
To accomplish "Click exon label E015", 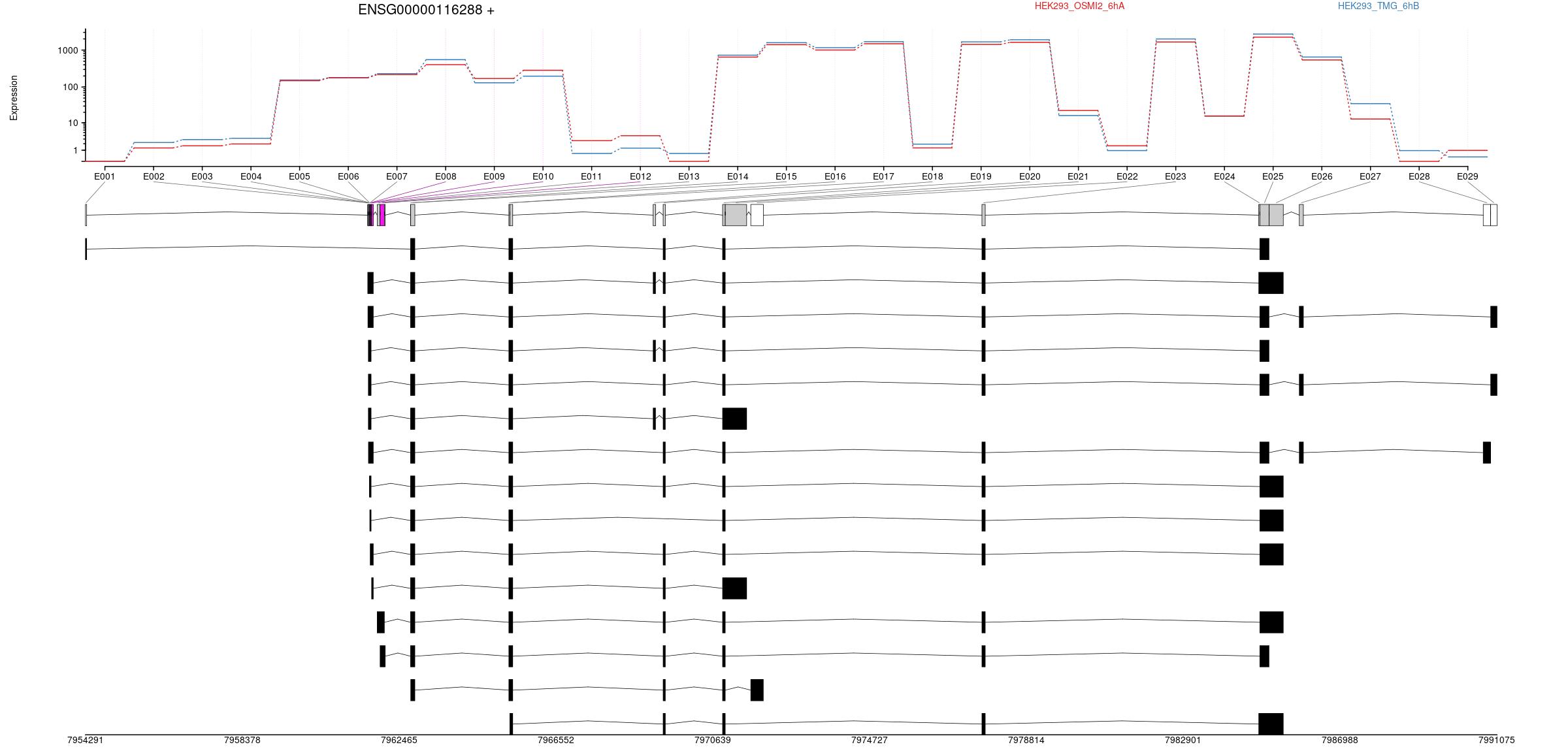I will click(786, 176).
